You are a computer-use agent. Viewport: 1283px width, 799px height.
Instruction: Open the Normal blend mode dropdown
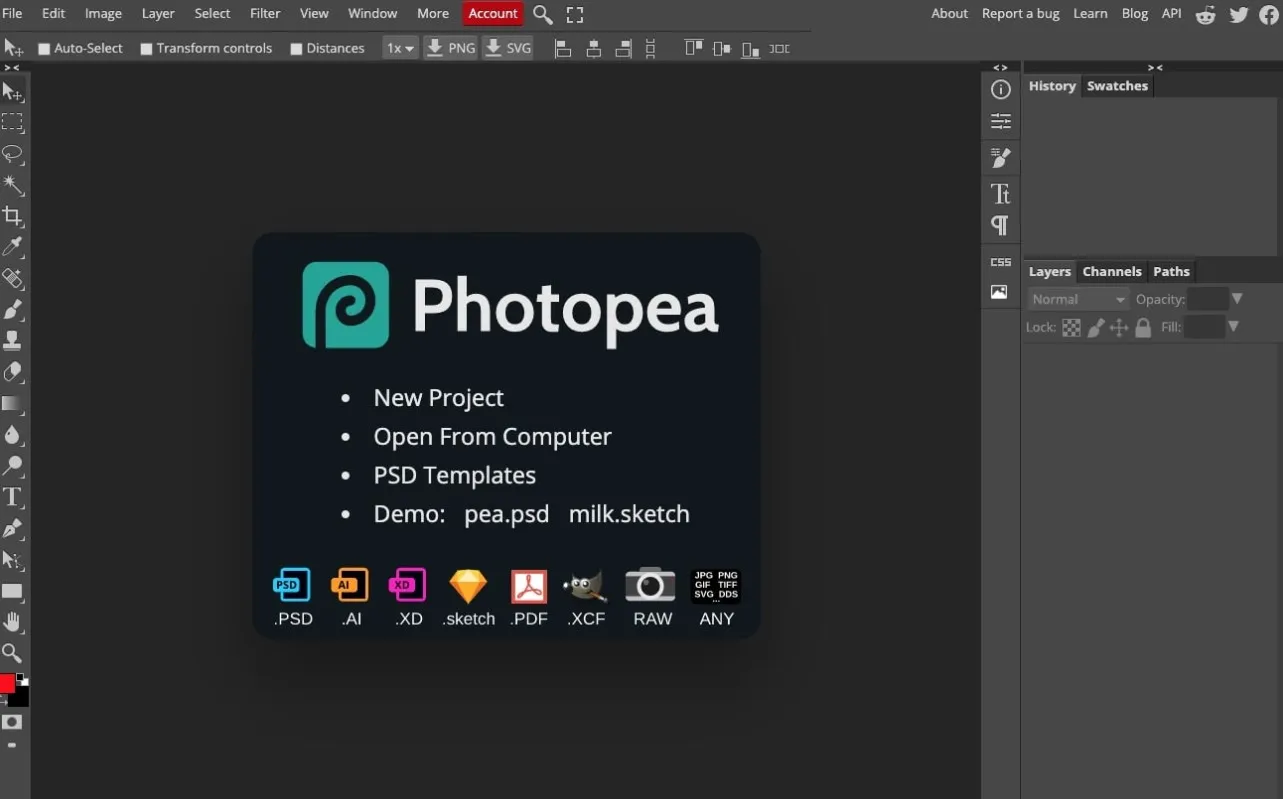click(1078, 299)
